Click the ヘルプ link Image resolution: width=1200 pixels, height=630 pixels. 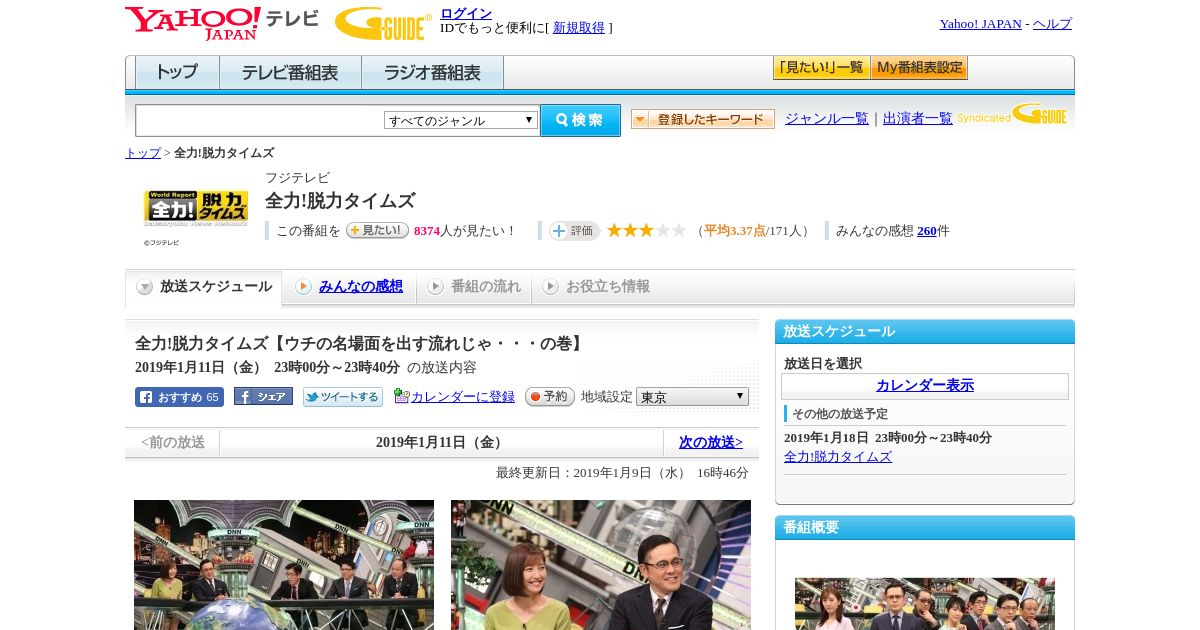[x=1052, y=24]
